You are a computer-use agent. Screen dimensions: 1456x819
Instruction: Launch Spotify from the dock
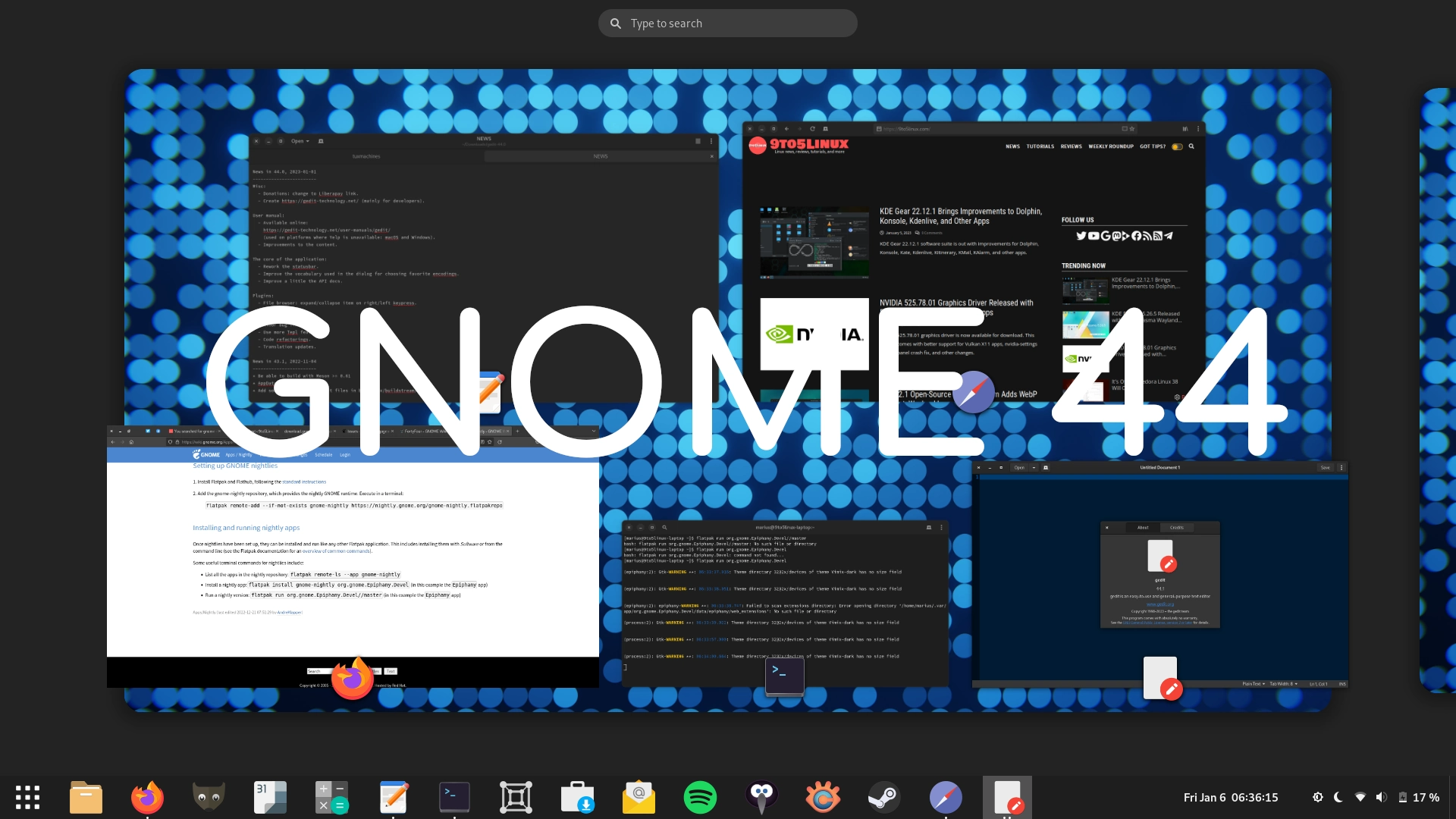pos(701,797)
